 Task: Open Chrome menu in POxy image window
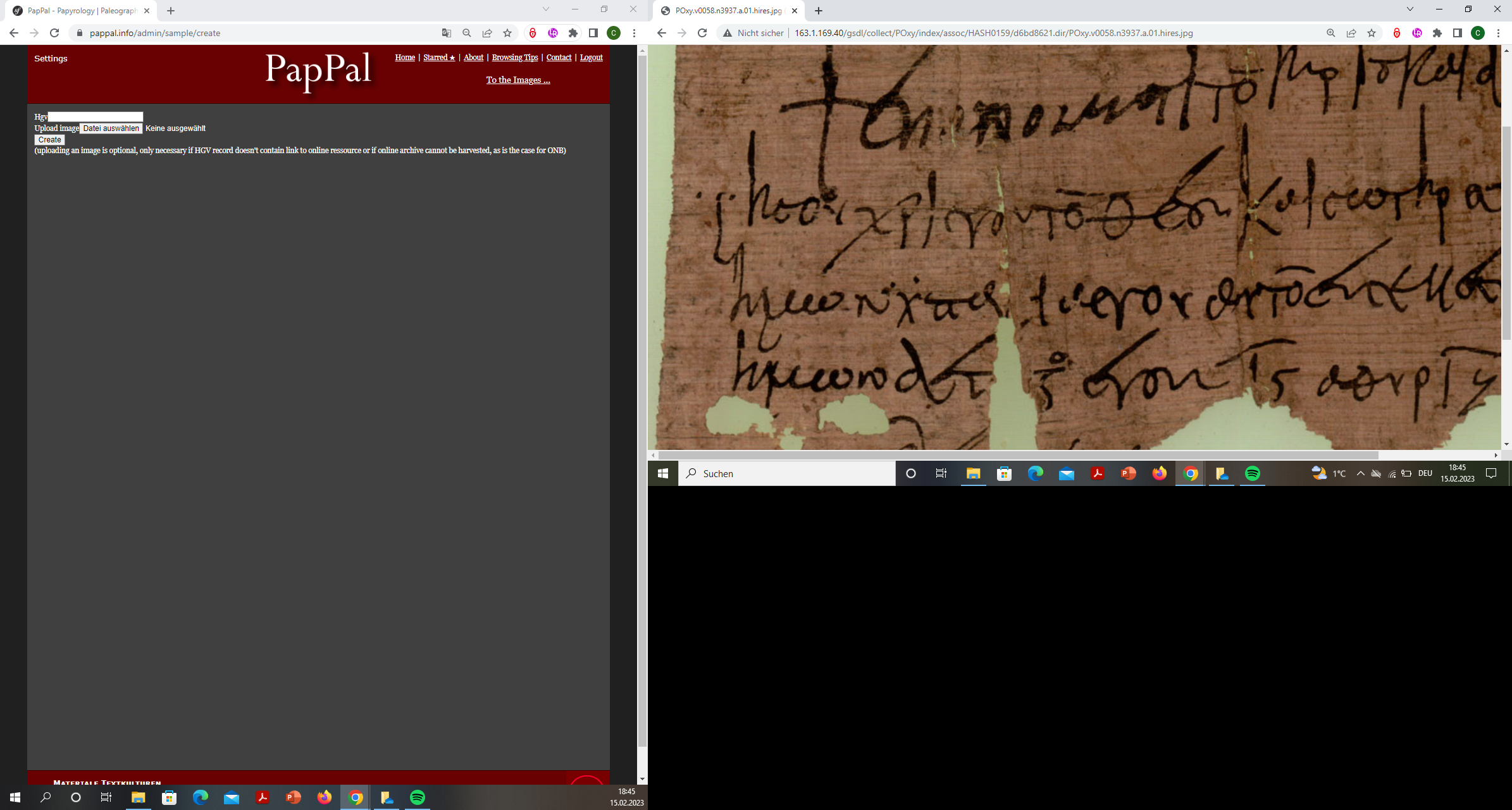1498,33
